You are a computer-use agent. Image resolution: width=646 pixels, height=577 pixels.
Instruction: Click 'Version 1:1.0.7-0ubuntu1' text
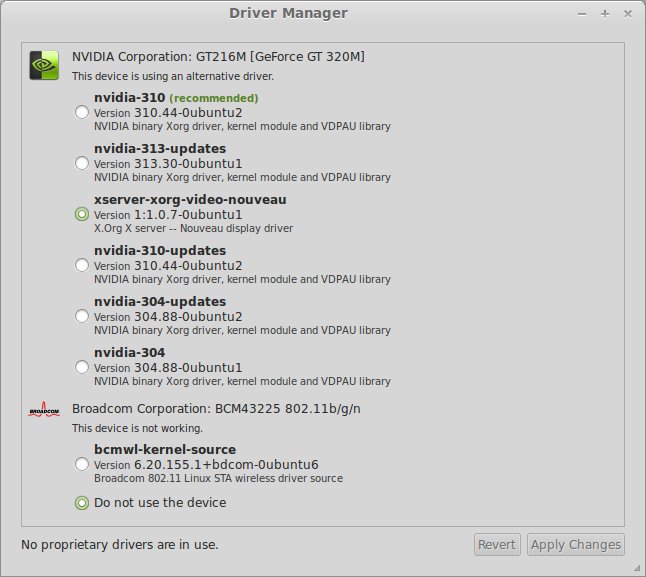pyautogui.click(x=168, y=215)
